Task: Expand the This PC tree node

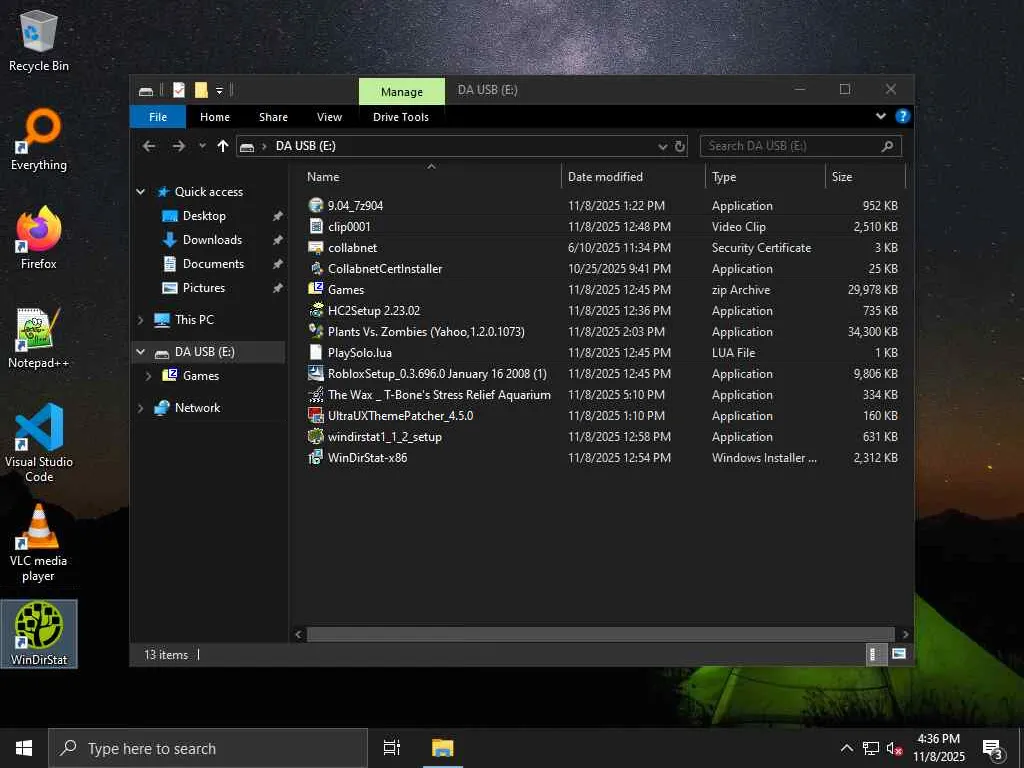Action: coord(140,319)
